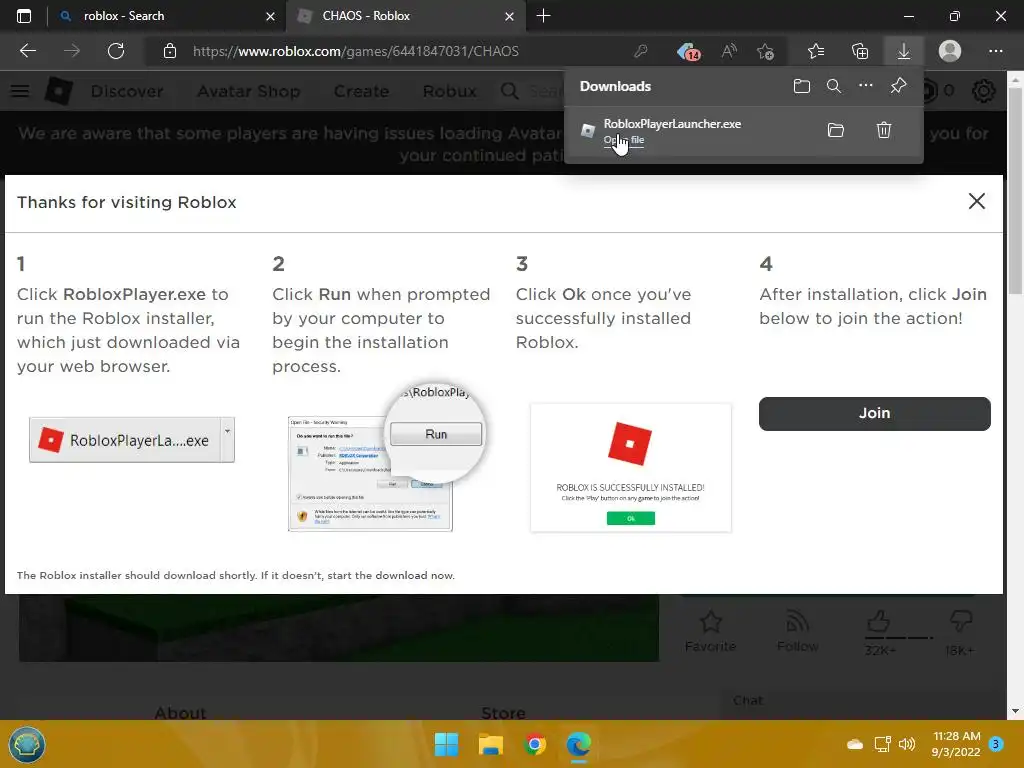Open the password key icon in address bar
This screenshot has height=768, width=1024.
pos(641,51)
